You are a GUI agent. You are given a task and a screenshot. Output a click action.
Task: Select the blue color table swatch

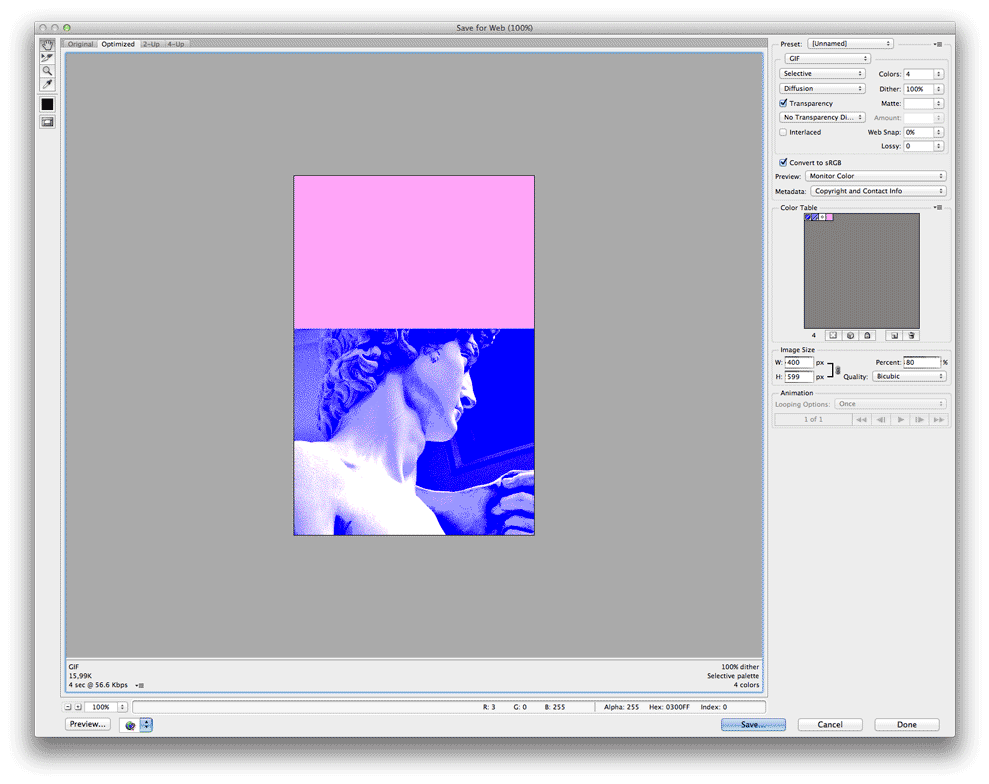(808, 217)
